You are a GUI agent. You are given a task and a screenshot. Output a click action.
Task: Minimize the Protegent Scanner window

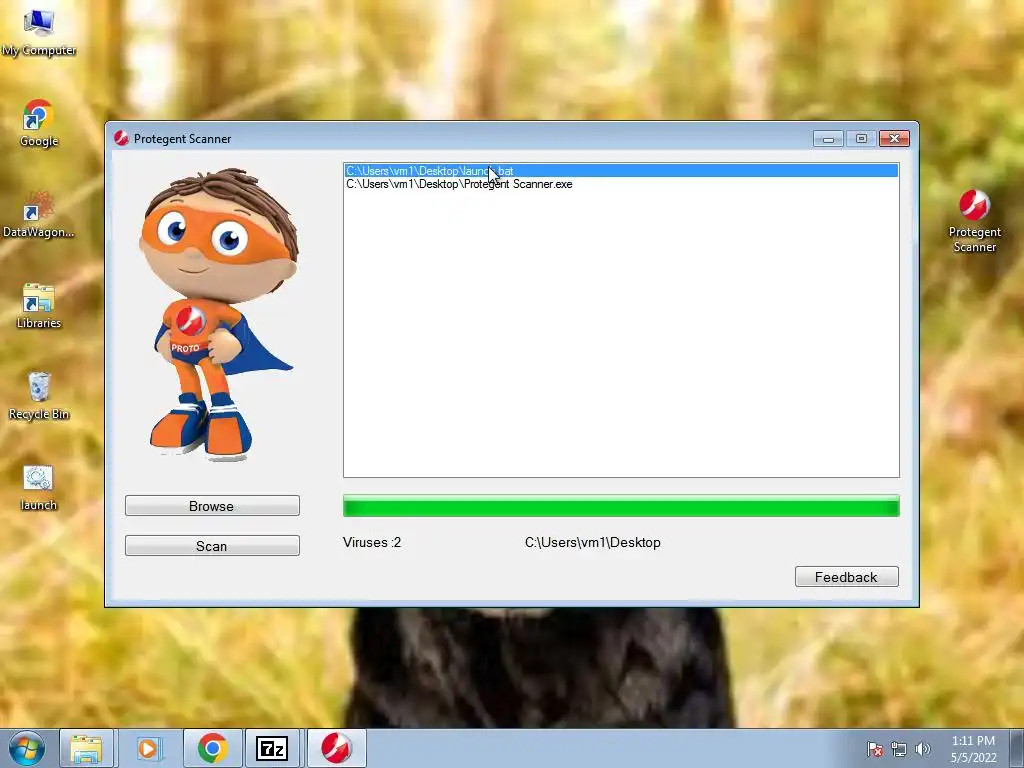(828, 138)
